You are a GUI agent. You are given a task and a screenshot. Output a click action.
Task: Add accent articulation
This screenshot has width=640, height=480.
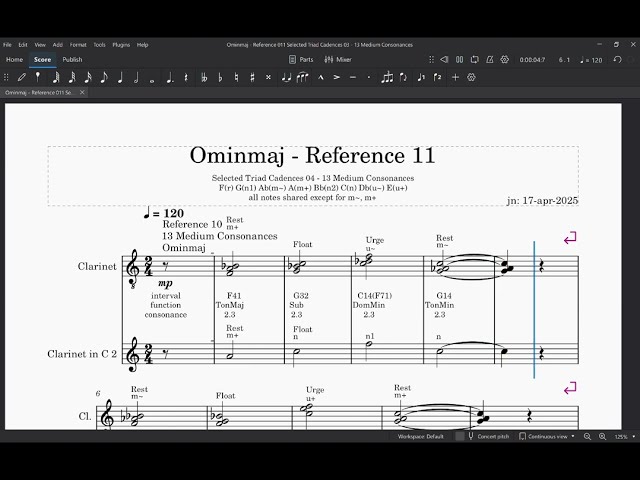tap(337, 77)
